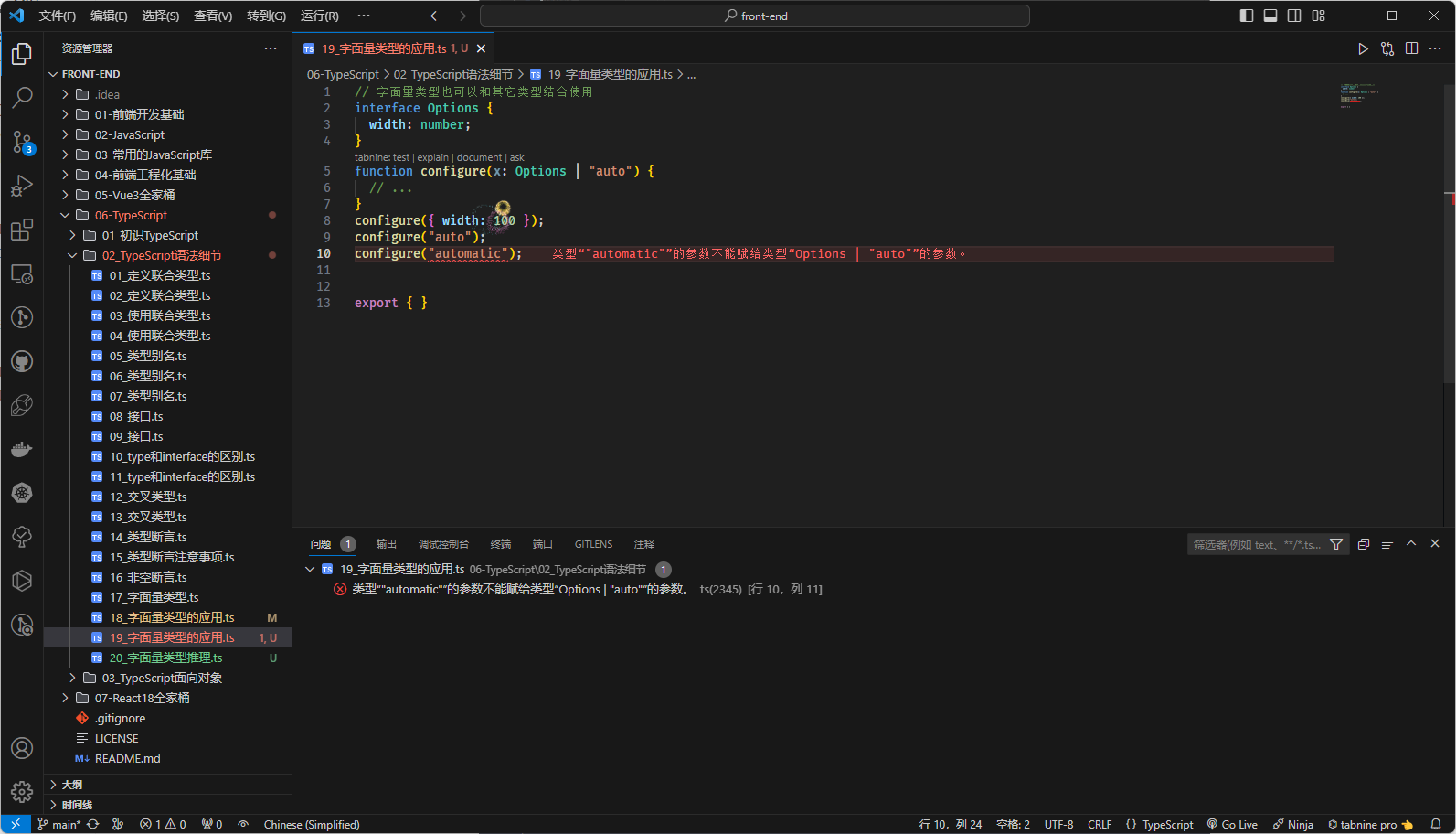Image resolution: width=1456 pixels, height=834 pixels.
Task: Open the Run and Debug view
Action: point(22,186)
